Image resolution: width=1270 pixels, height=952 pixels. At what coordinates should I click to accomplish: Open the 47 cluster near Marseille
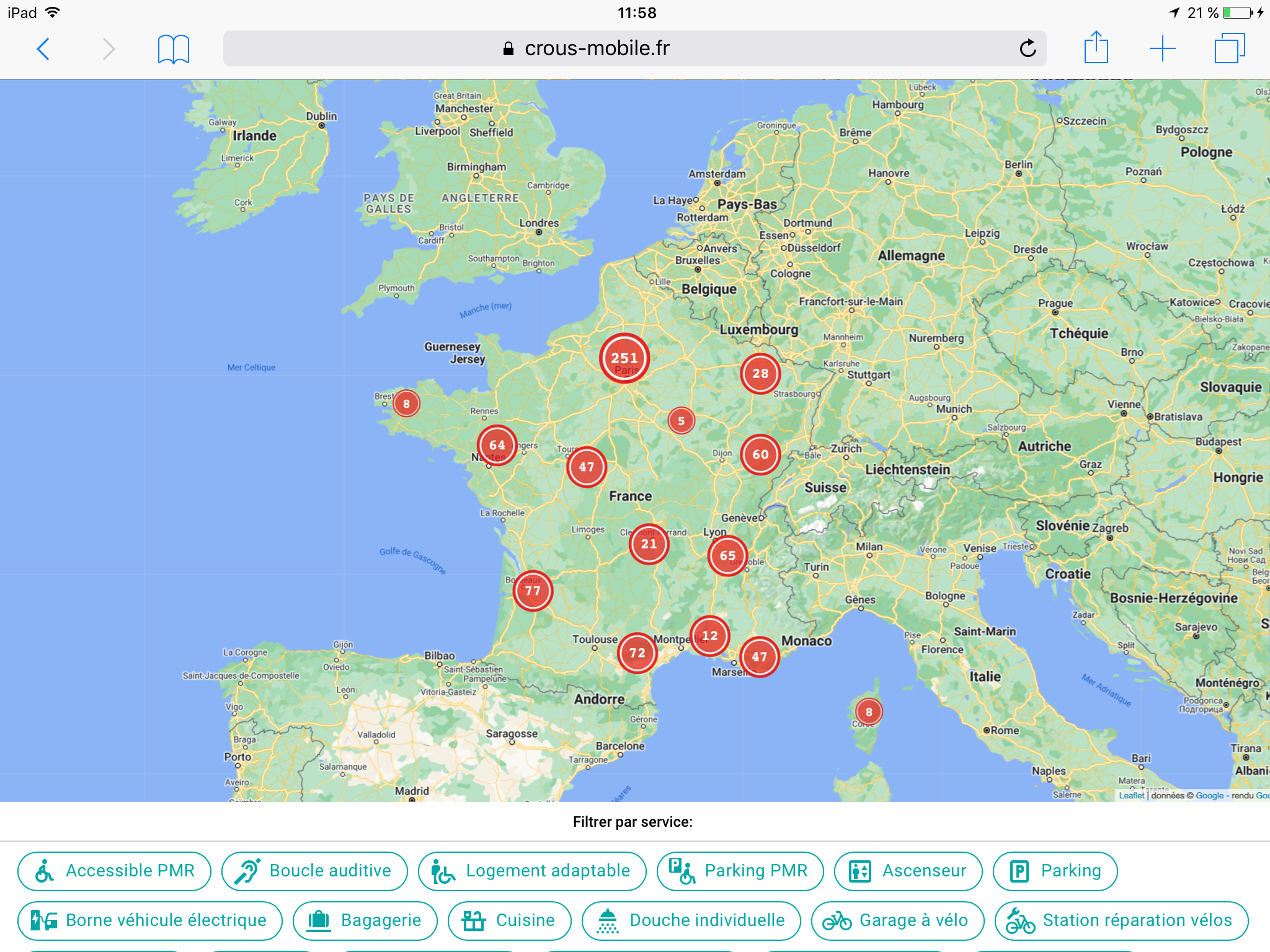coord(760,656)
